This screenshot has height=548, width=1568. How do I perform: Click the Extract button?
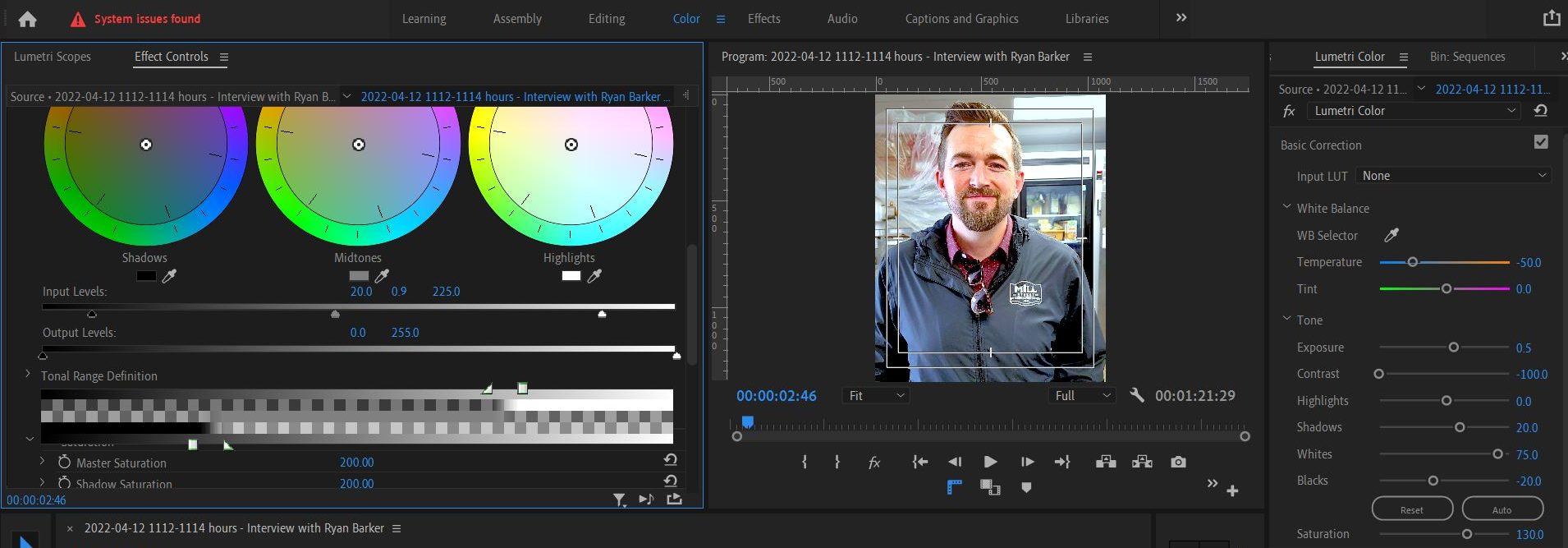coord(1142,462)
